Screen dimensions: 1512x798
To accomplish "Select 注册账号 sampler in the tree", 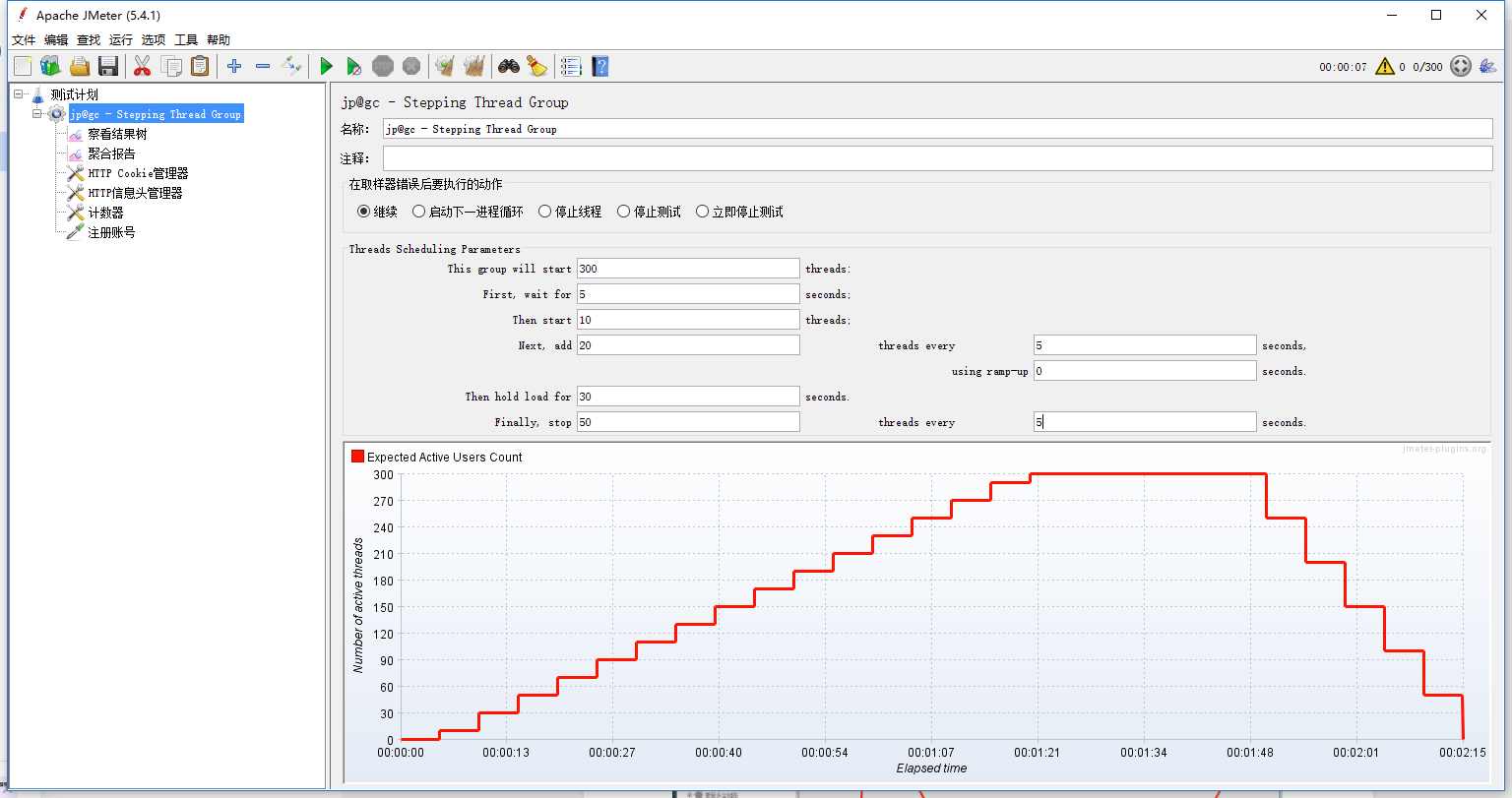I will click(111, 232).
